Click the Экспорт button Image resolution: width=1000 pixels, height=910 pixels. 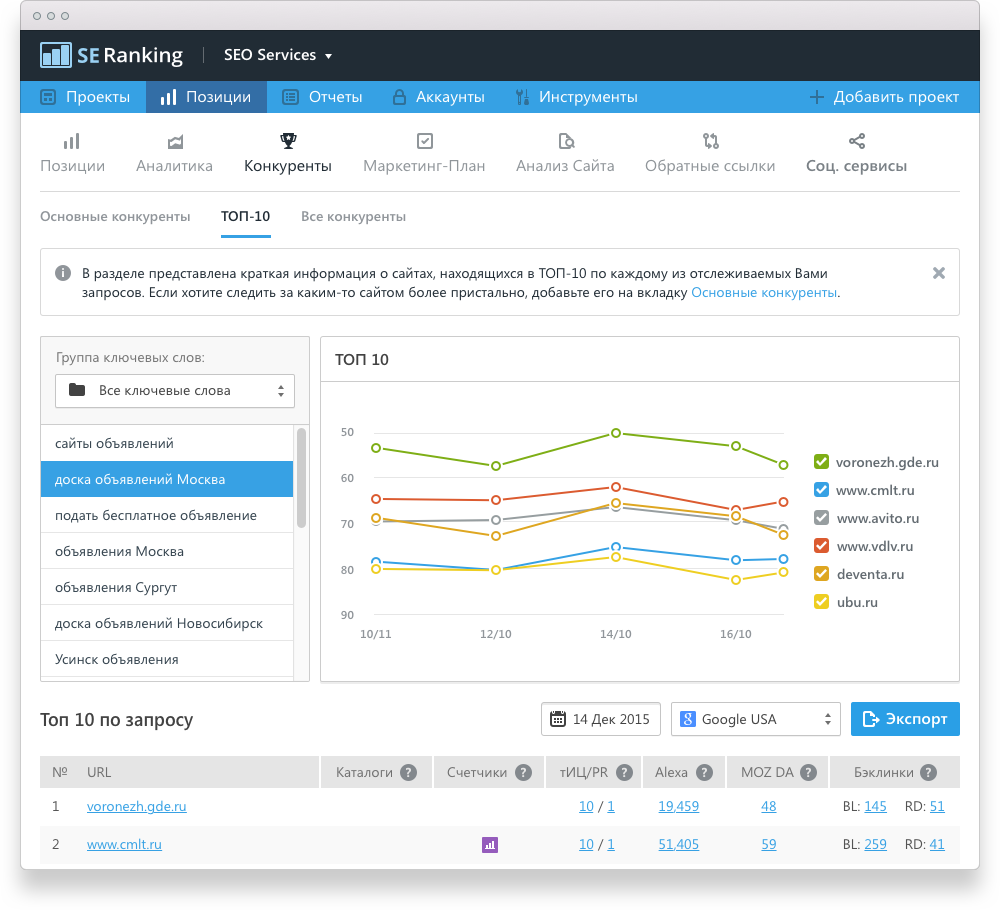point(905,719)
